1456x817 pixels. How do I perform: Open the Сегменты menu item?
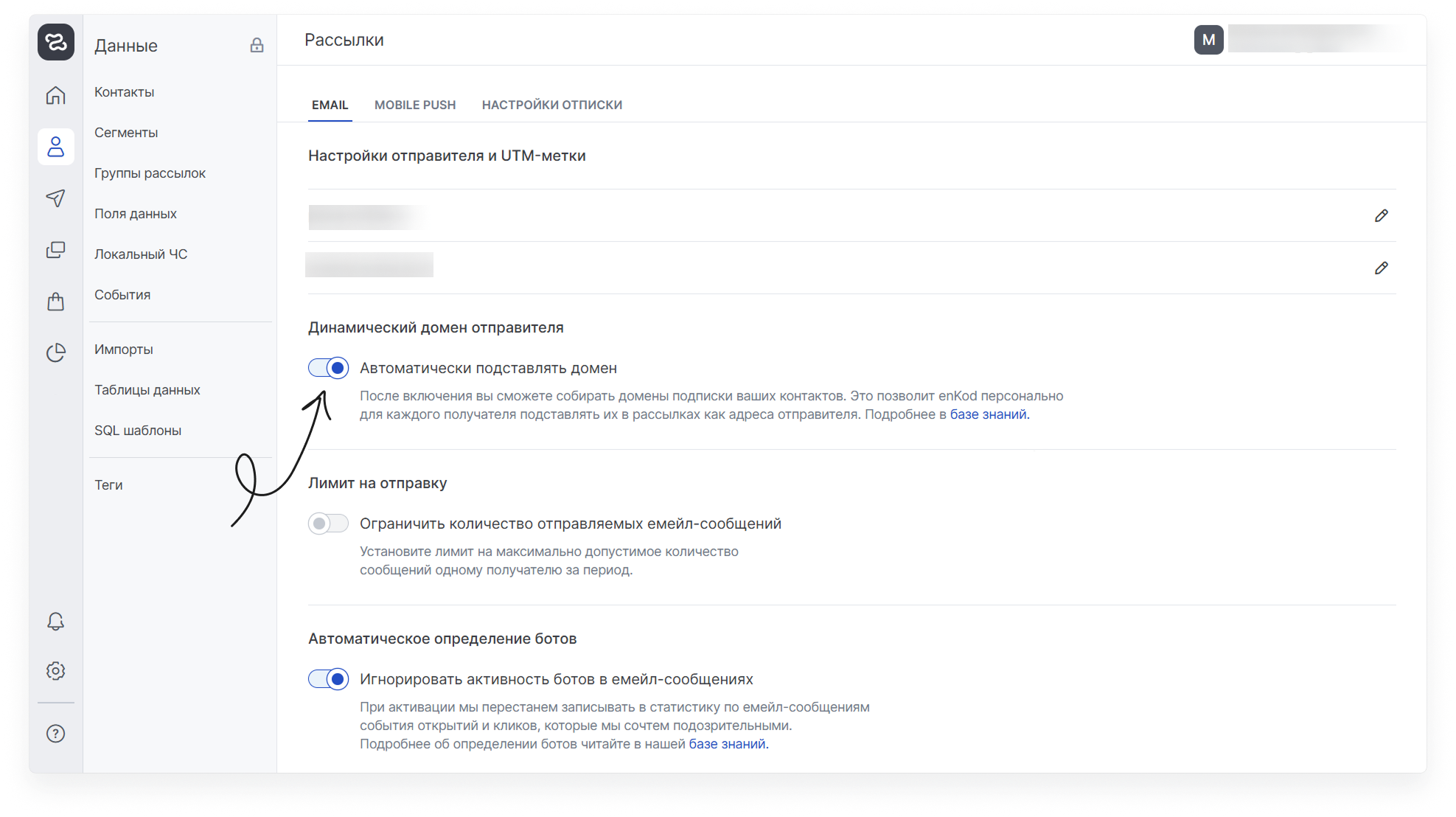[126, 133]
